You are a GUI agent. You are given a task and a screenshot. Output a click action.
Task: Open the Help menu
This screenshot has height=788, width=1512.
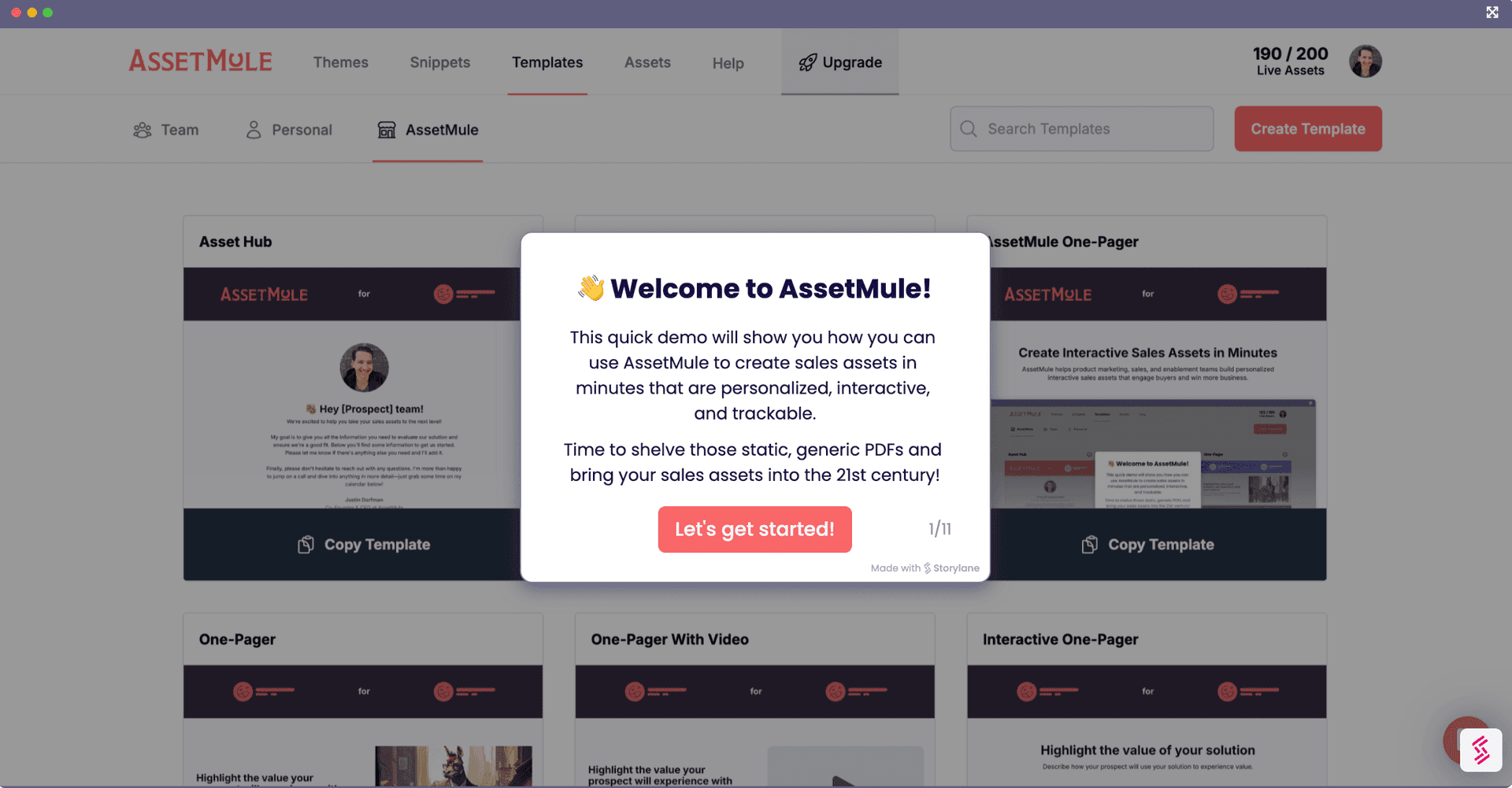(728, 63)
